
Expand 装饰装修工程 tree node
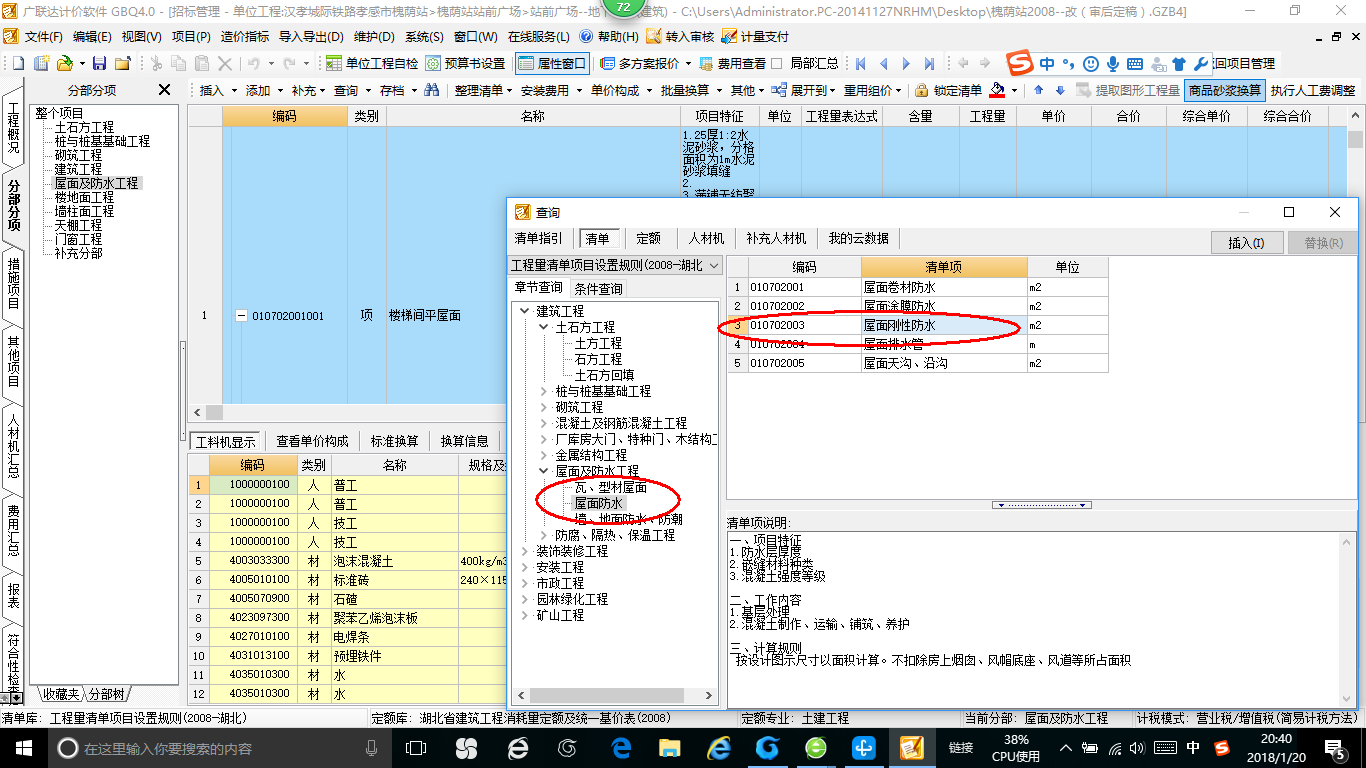525,551
